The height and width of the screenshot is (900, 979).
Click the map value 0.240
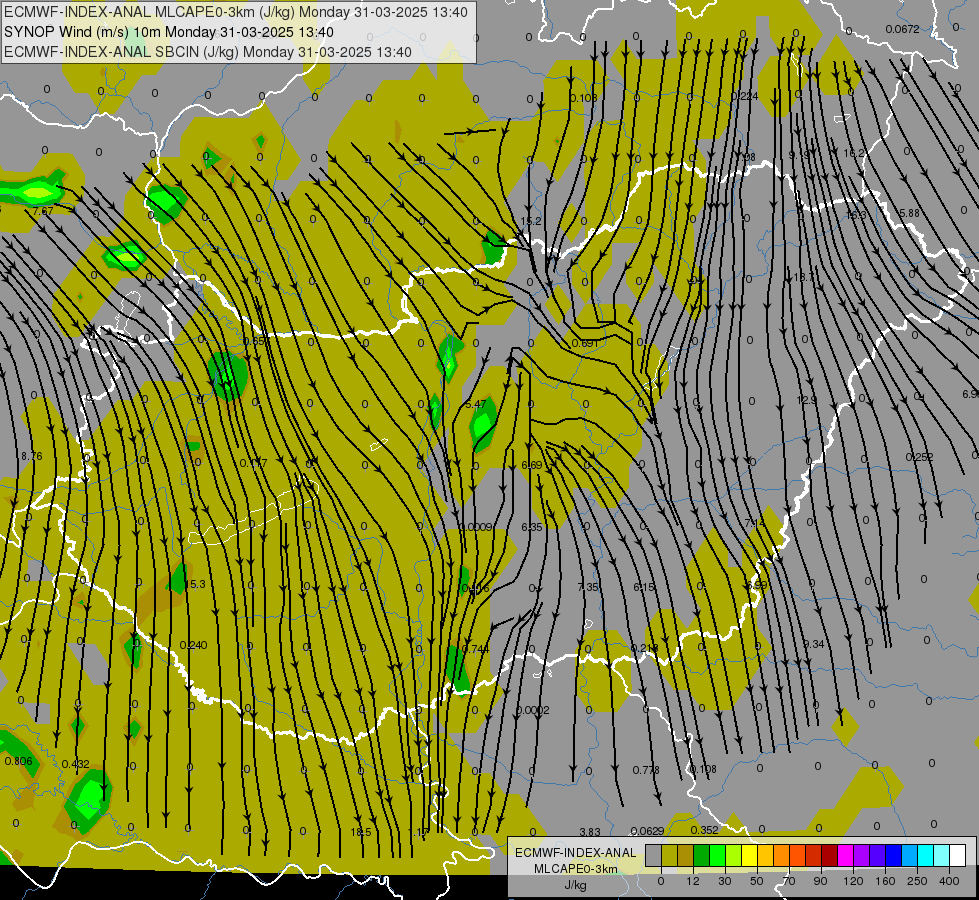click(x=193, y=645)
